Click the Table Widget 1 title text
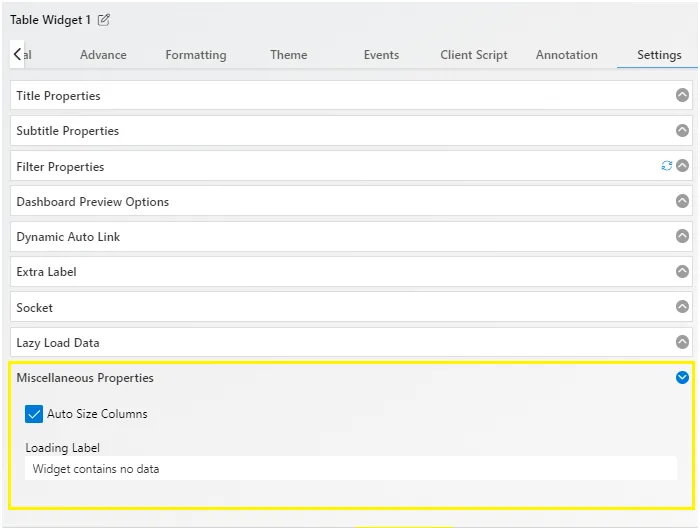The image size is (700, 528). pos(50,20)
